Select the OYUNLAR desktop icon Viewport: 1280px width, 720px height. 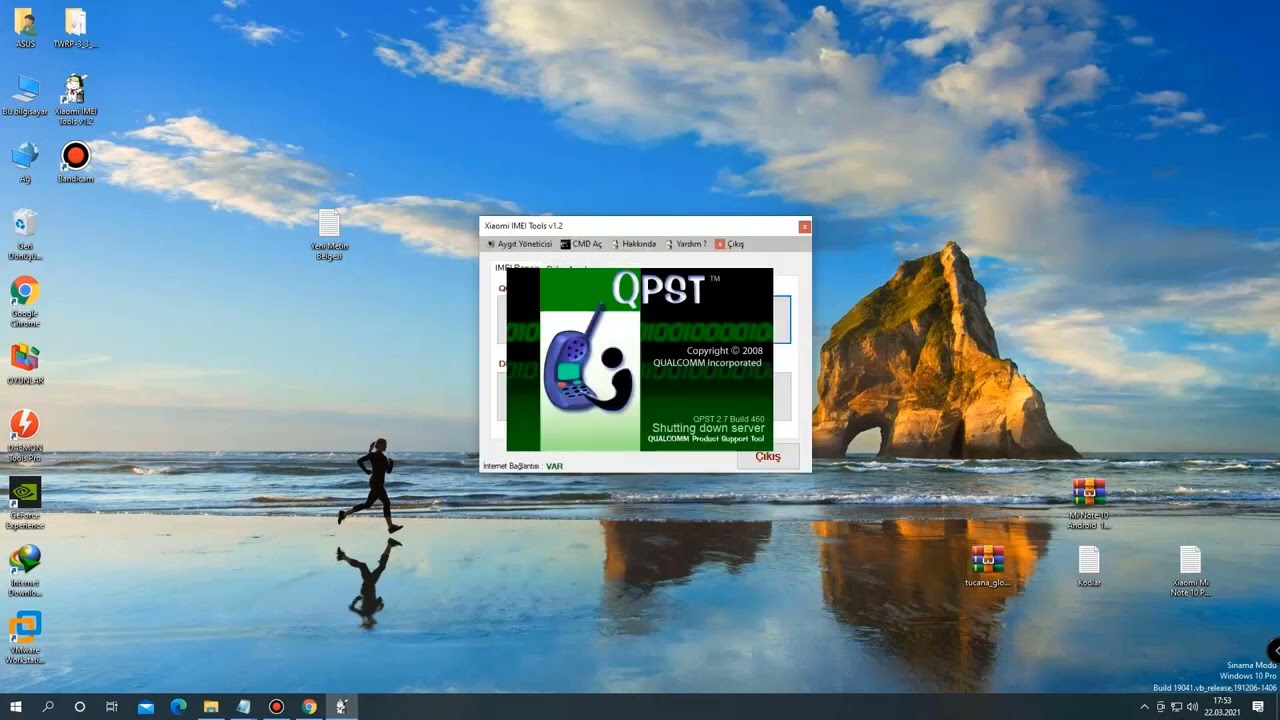point(25,364)
